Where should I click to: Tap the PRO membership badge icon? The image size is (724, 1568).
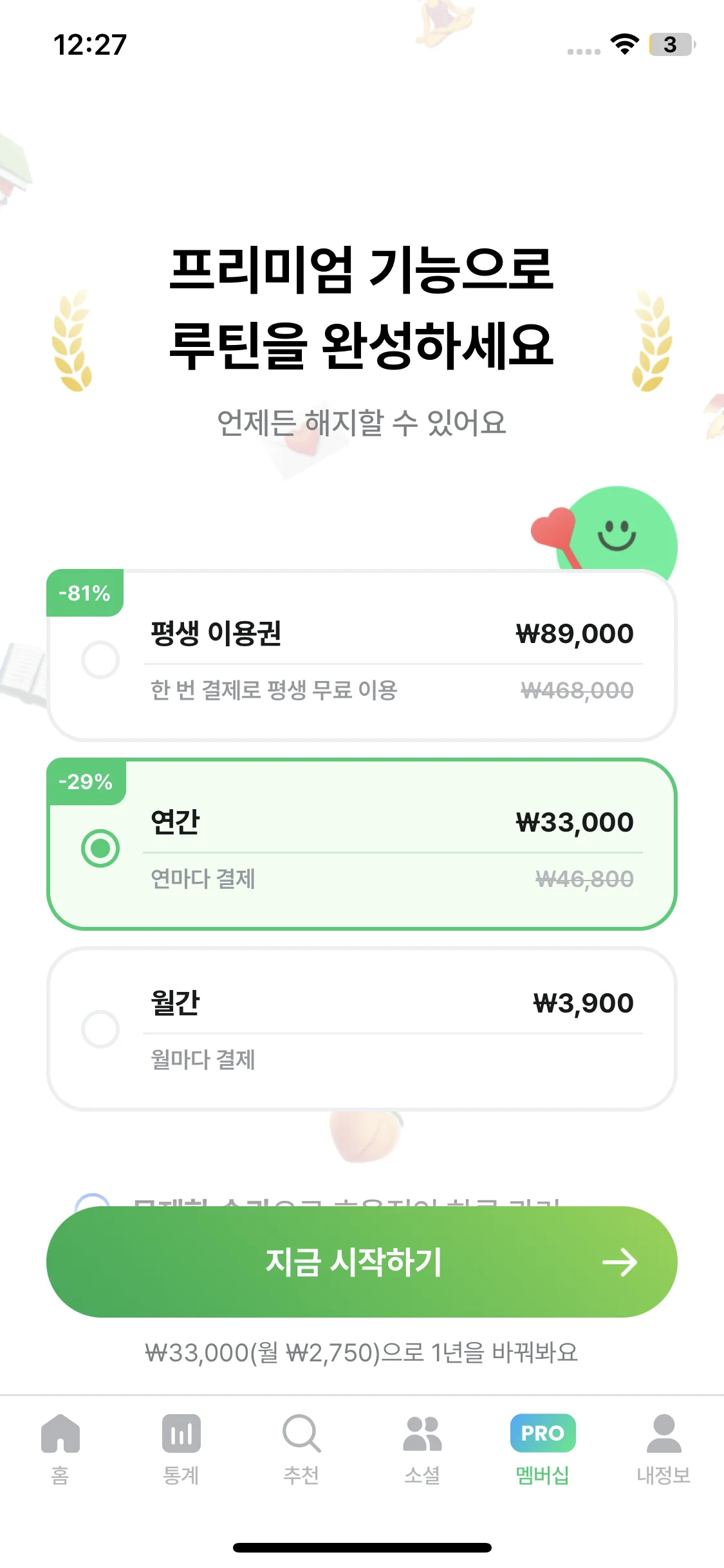point(543,1433)
